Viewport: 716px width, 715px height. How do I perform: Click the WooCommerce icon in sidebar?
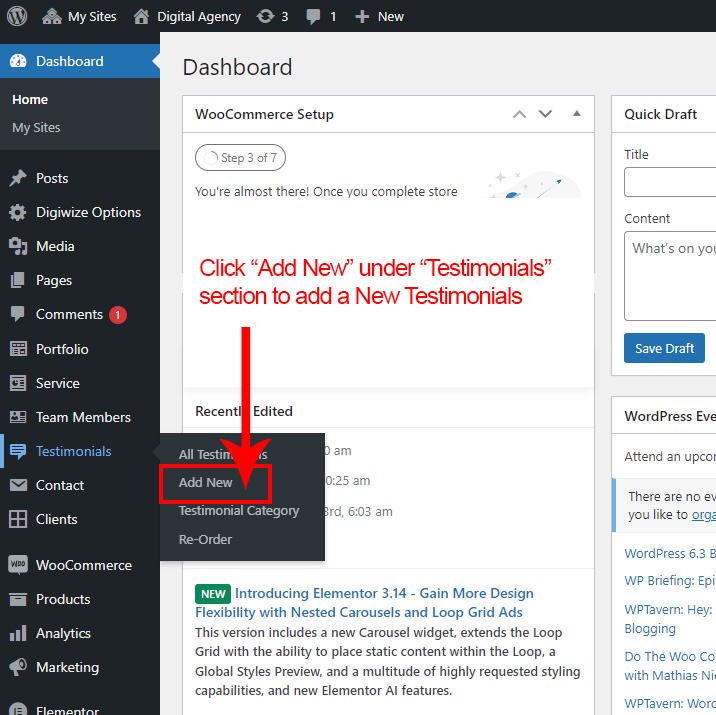pyautogui.click(x=18, y=565)
